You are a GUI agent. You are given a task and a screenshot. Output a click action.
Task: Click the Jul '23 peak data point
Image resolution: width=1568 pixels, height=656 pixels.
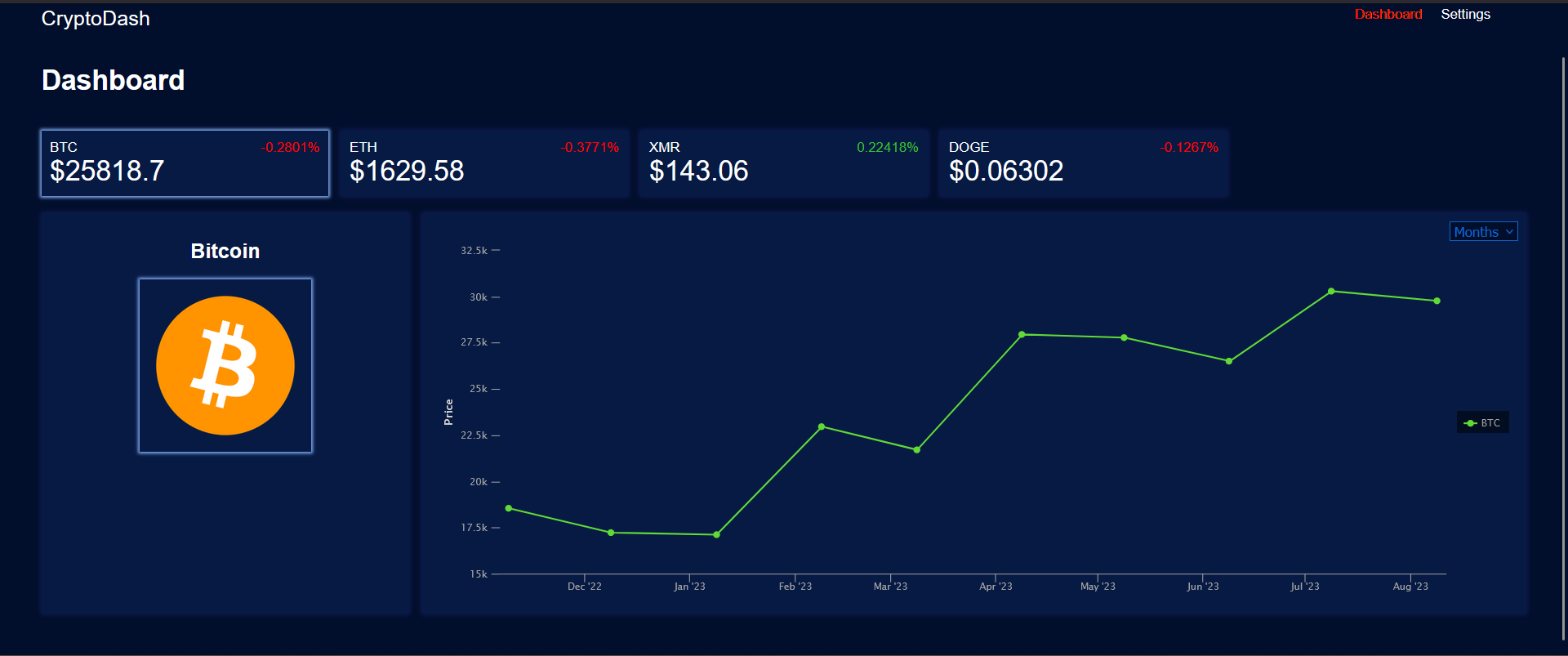1331,291
